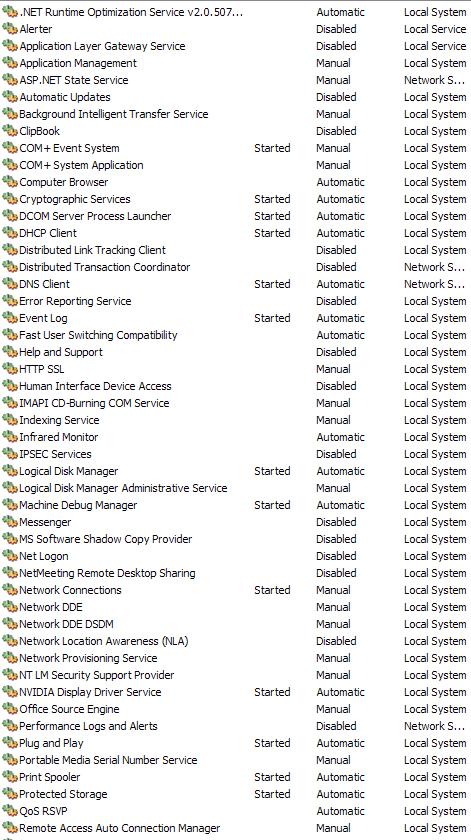Screen dimensions: 471x840
Task: Select Network S... logon of ASP.NET State Service
Action: pos(435,80)
